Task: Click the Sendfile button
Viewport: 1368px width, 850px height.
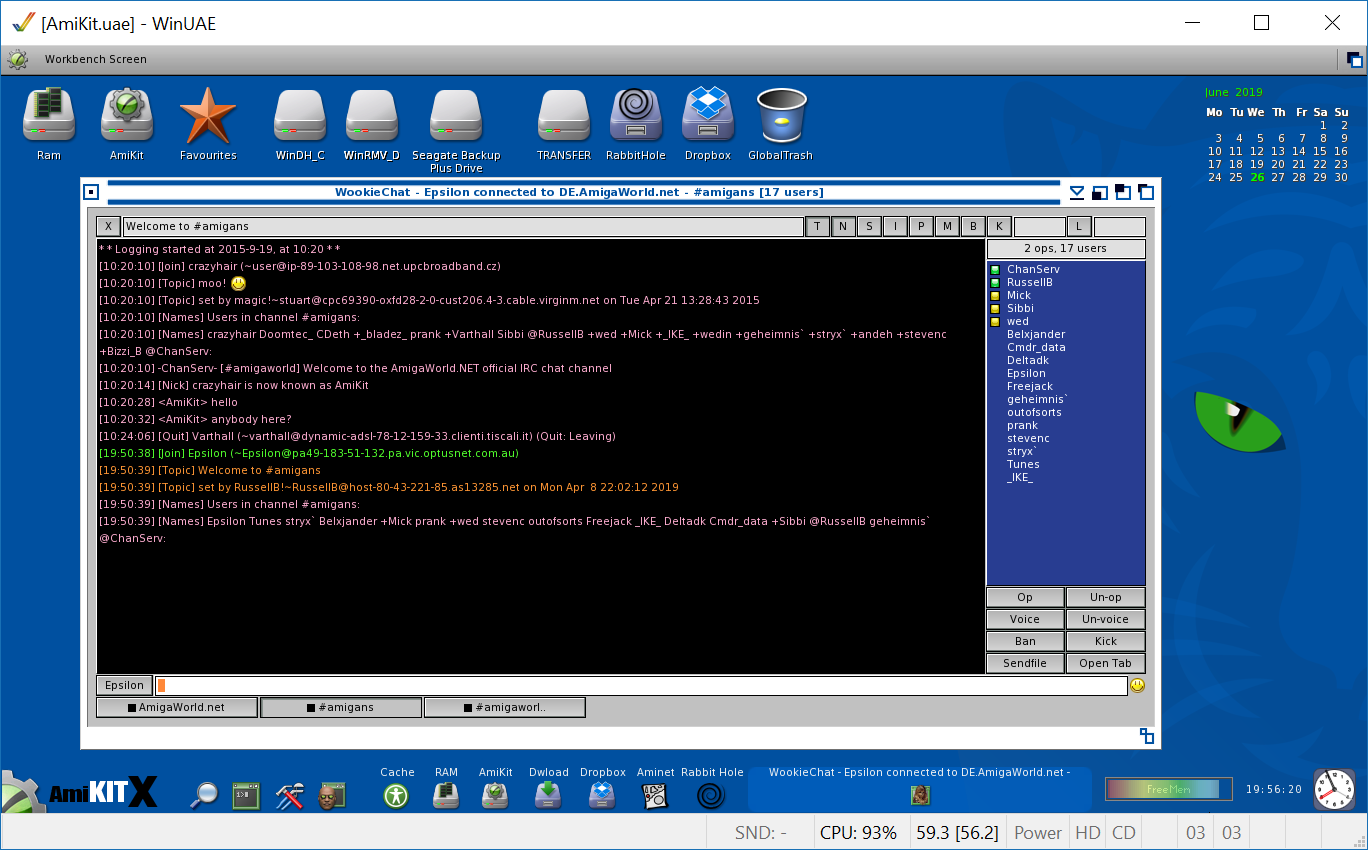Action: click(1025, 663)
